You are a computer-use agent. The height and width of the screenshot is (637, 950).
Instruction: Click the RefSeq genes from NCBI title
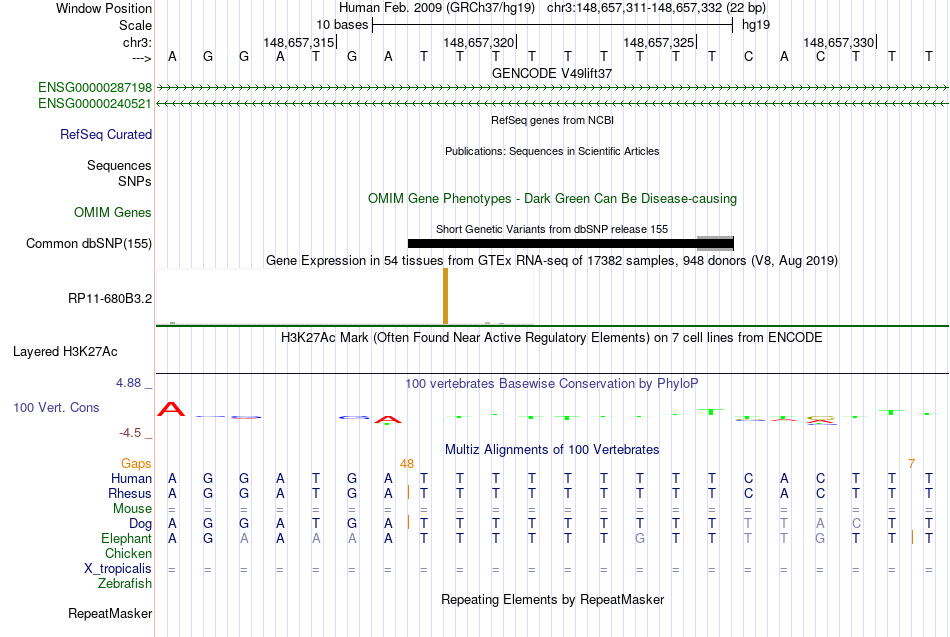(x=552, y=120)
